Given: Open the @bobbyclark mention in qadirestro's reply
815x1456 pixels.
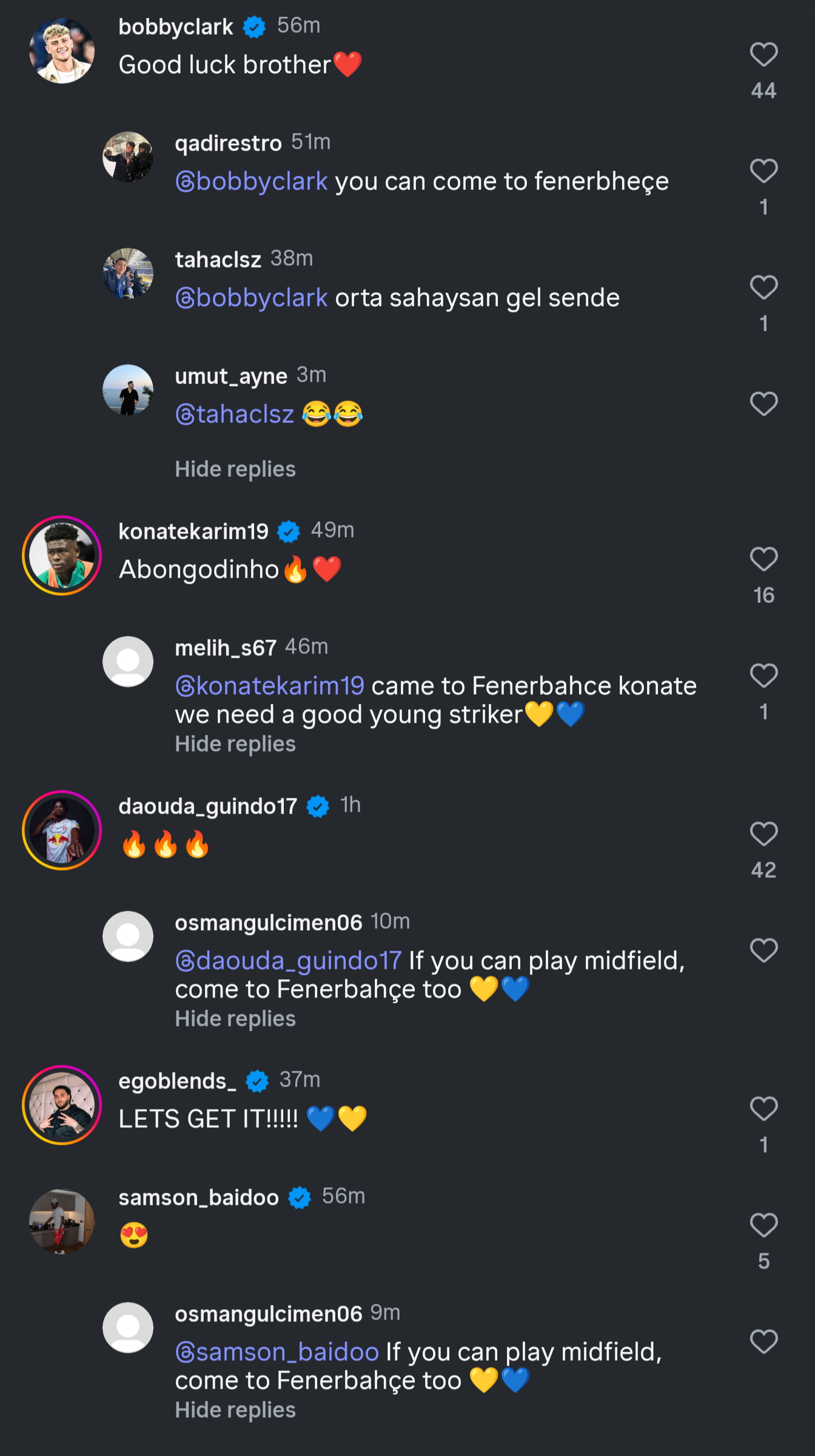Looking at the screenshot, I should point(252,181).
